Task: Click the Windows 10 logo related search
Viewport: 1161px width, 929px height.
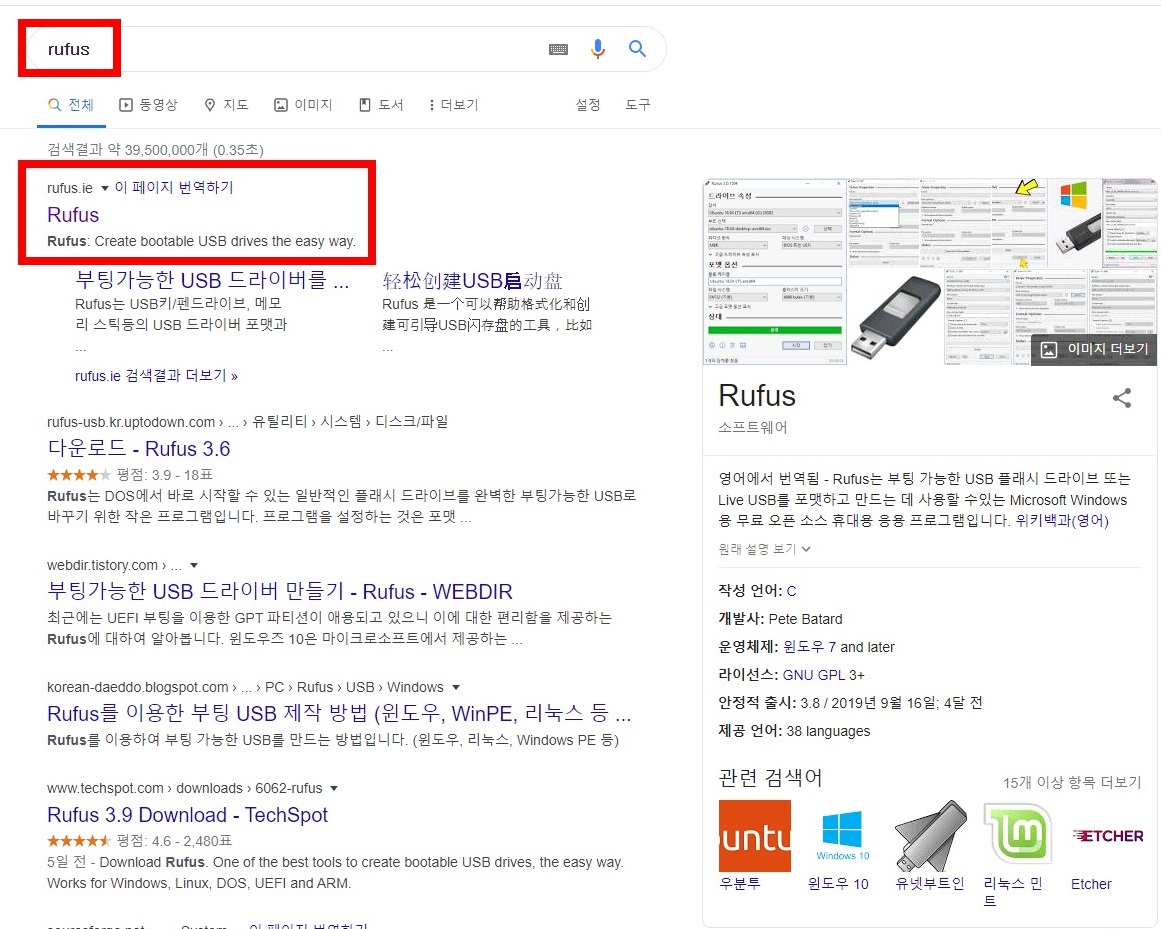Action: click(x=843, y=836)
